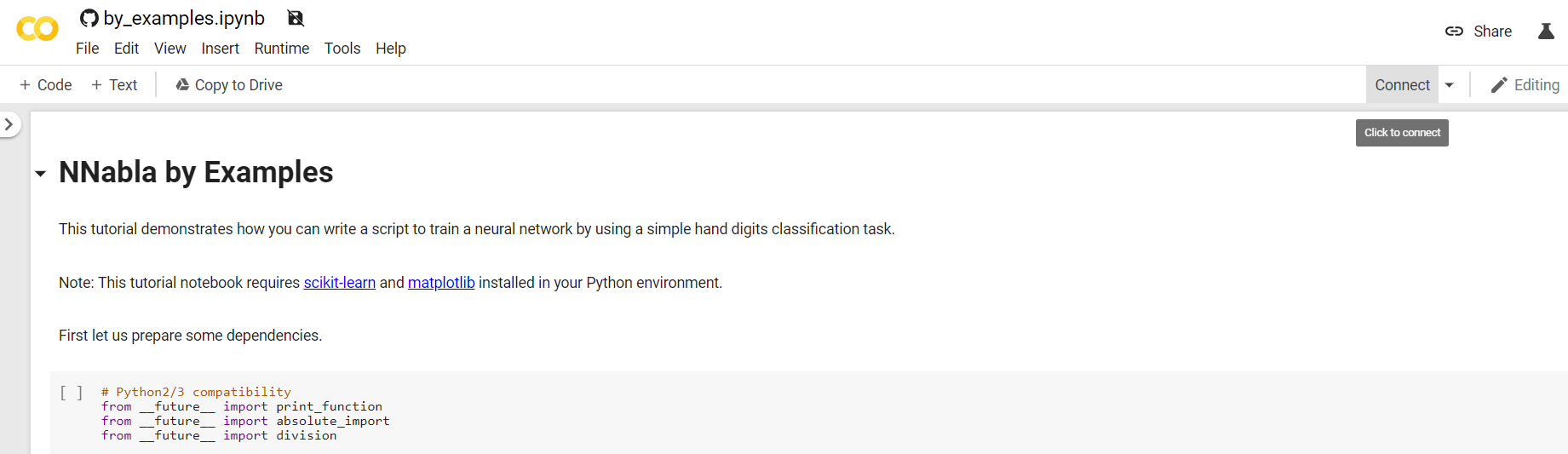Run the Python2/3 compatibility code cell
Image resolution: width=1568 pixels, height=454 pixels.
(x=72, y=393)
